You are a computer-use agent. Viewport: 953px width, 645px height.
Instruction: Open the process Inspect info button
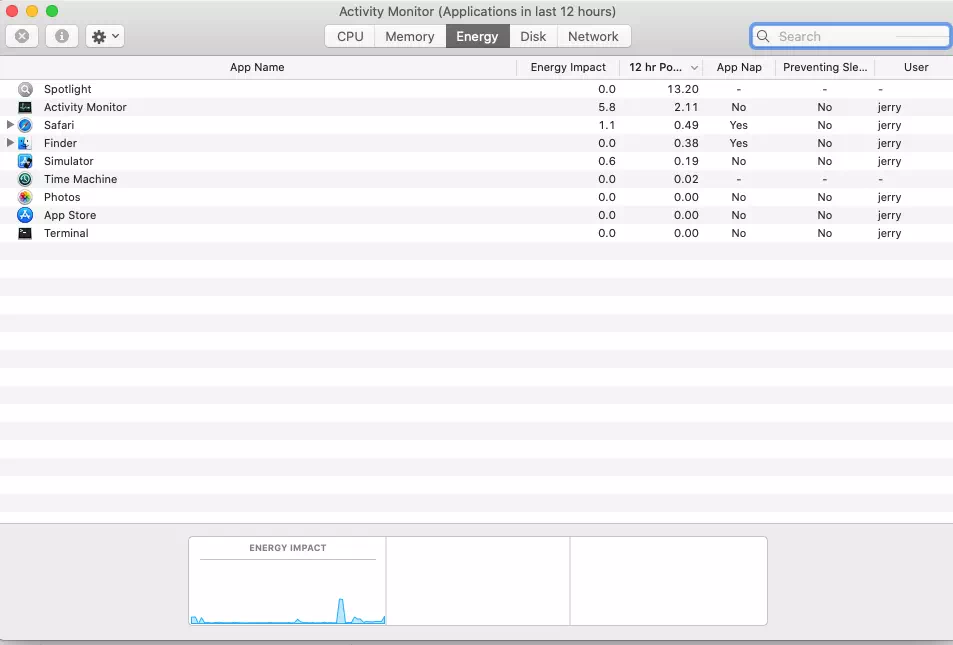(61, 36)
